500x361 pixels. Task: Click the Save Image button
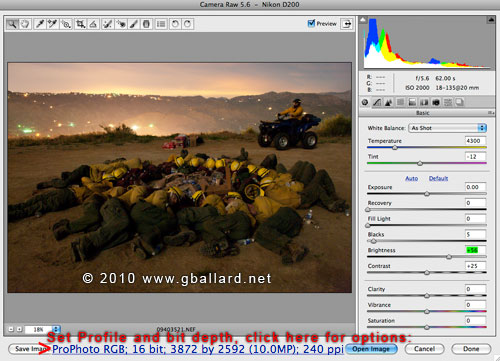(29, 349)
